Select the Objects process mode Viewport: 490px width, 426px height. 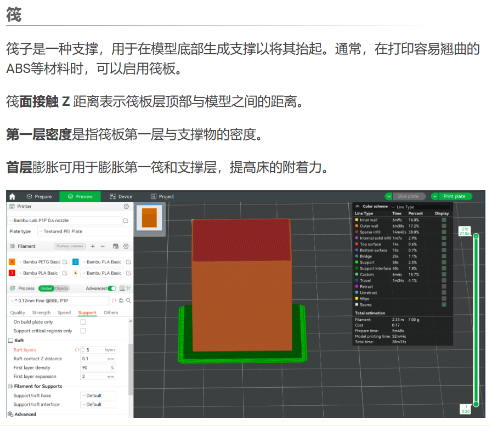[x=62, y=288]
